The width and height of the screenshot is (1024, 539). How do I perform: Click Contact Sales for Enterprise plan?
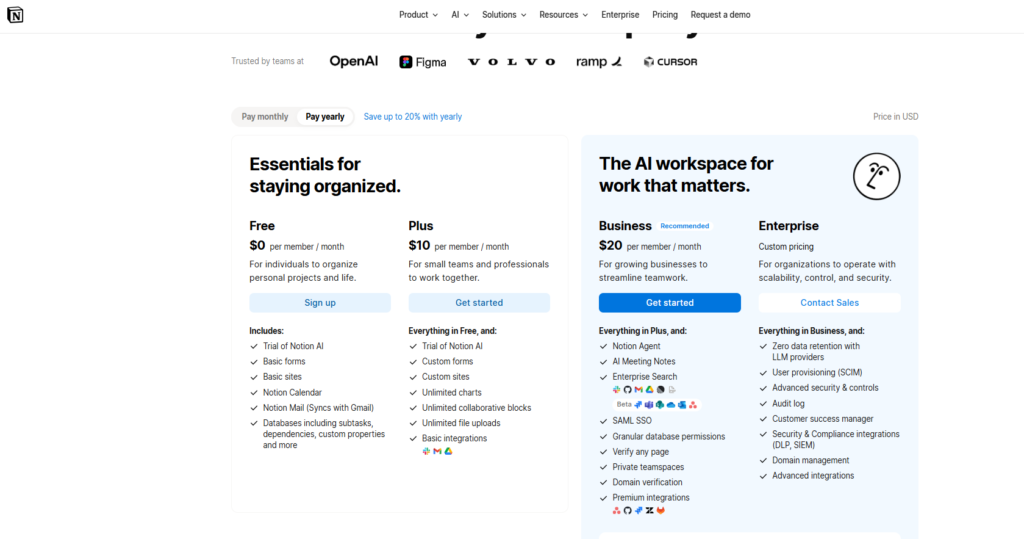pyautogui.click(x=829, y=303)
